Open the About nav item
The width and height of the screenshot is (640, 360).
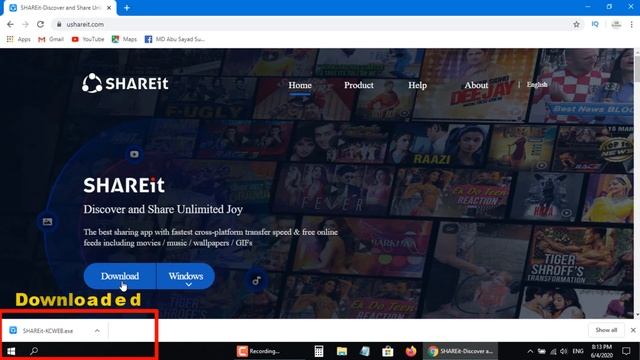tap(476, 85)
